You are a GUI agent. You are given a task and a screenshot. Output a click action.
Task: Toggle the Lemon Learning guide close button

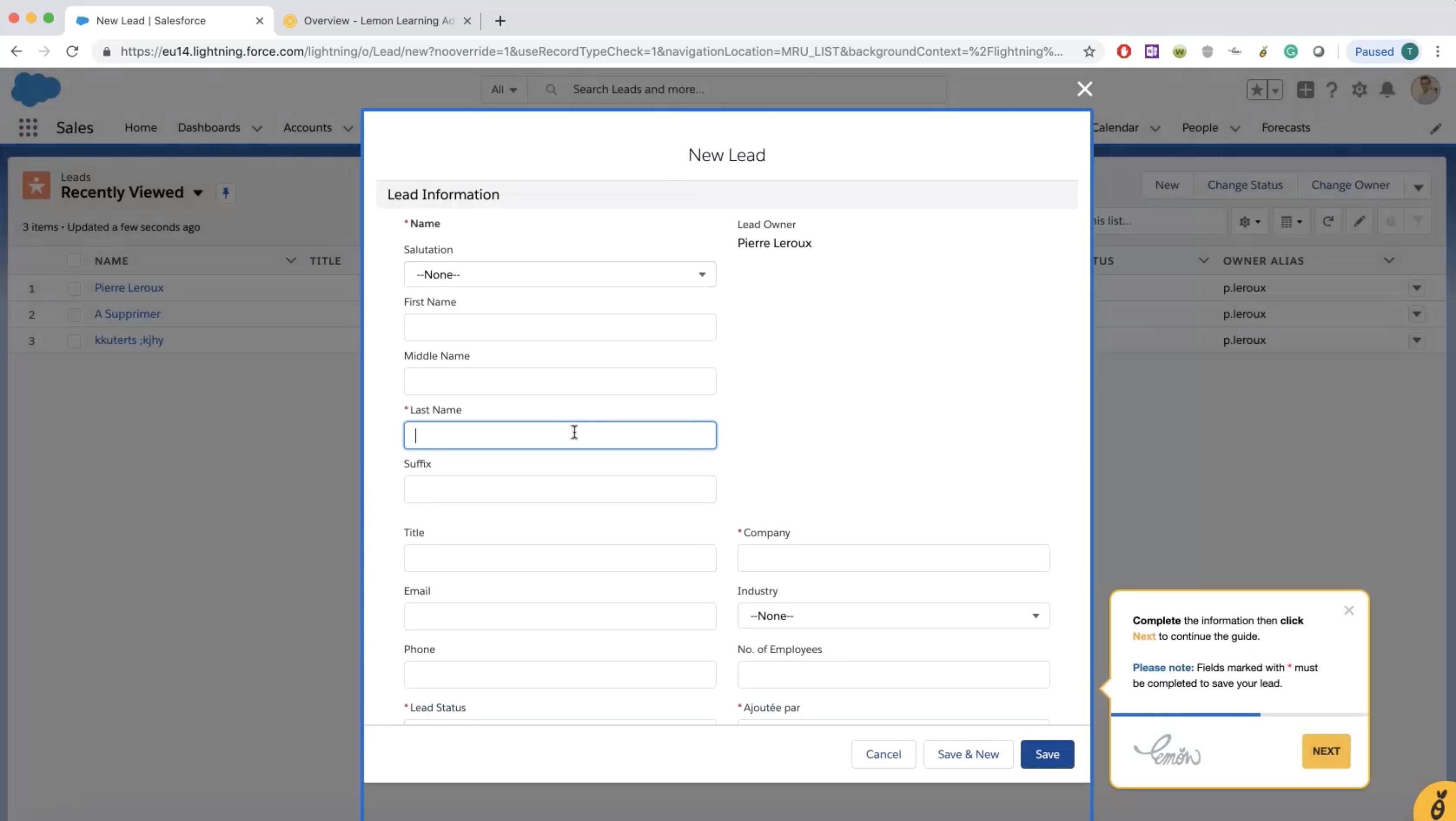click(x=1348, y=609)
